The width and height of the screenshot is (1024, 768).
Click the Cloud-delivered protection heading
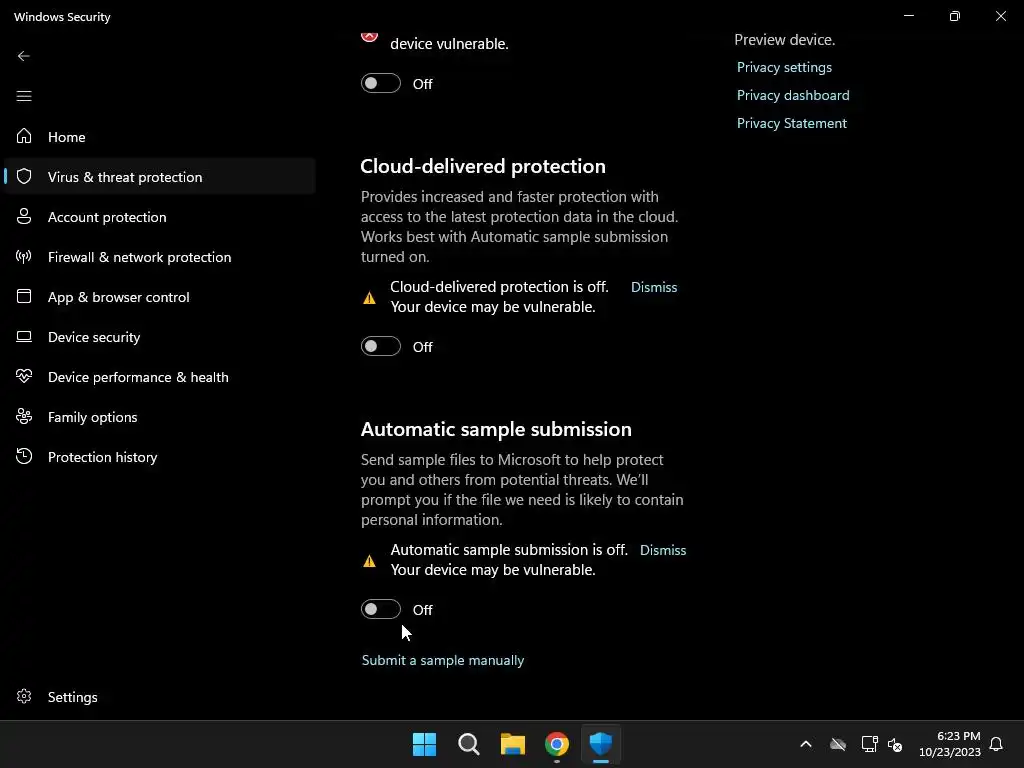point(483,166)
